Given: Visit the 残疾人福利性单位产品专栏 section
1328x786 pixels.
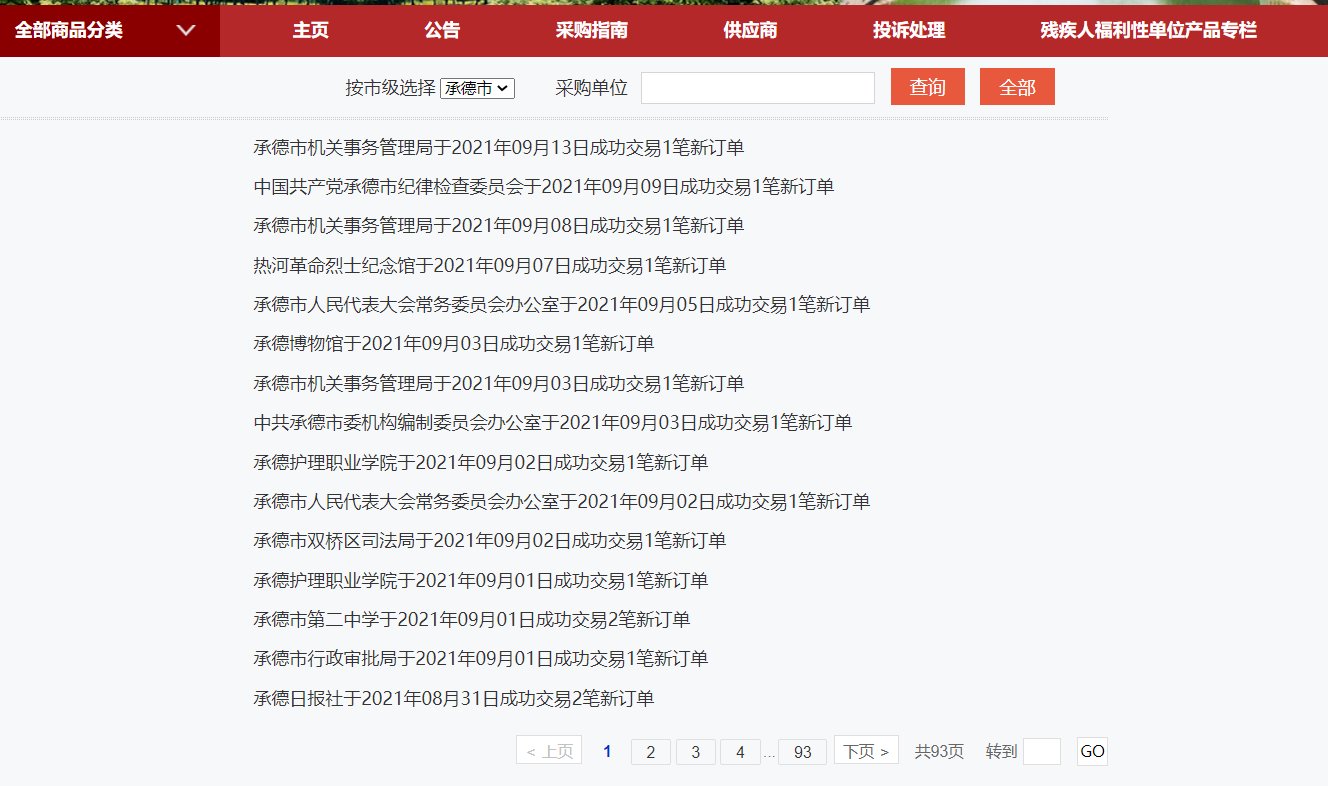Looking at the screenshot, I should pyautogui.click(x=1148, y=30).
